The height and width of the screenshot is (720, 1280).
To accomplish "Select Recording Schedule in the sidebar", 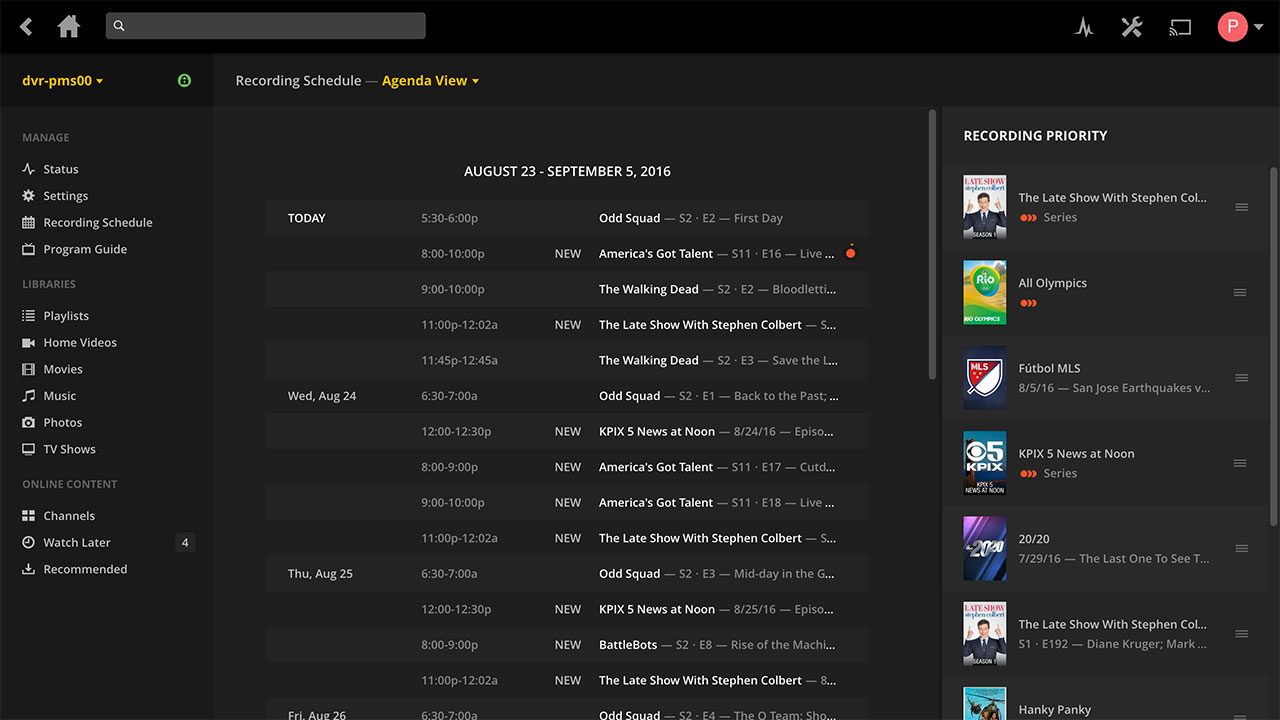I will click(x=97, y=222).
